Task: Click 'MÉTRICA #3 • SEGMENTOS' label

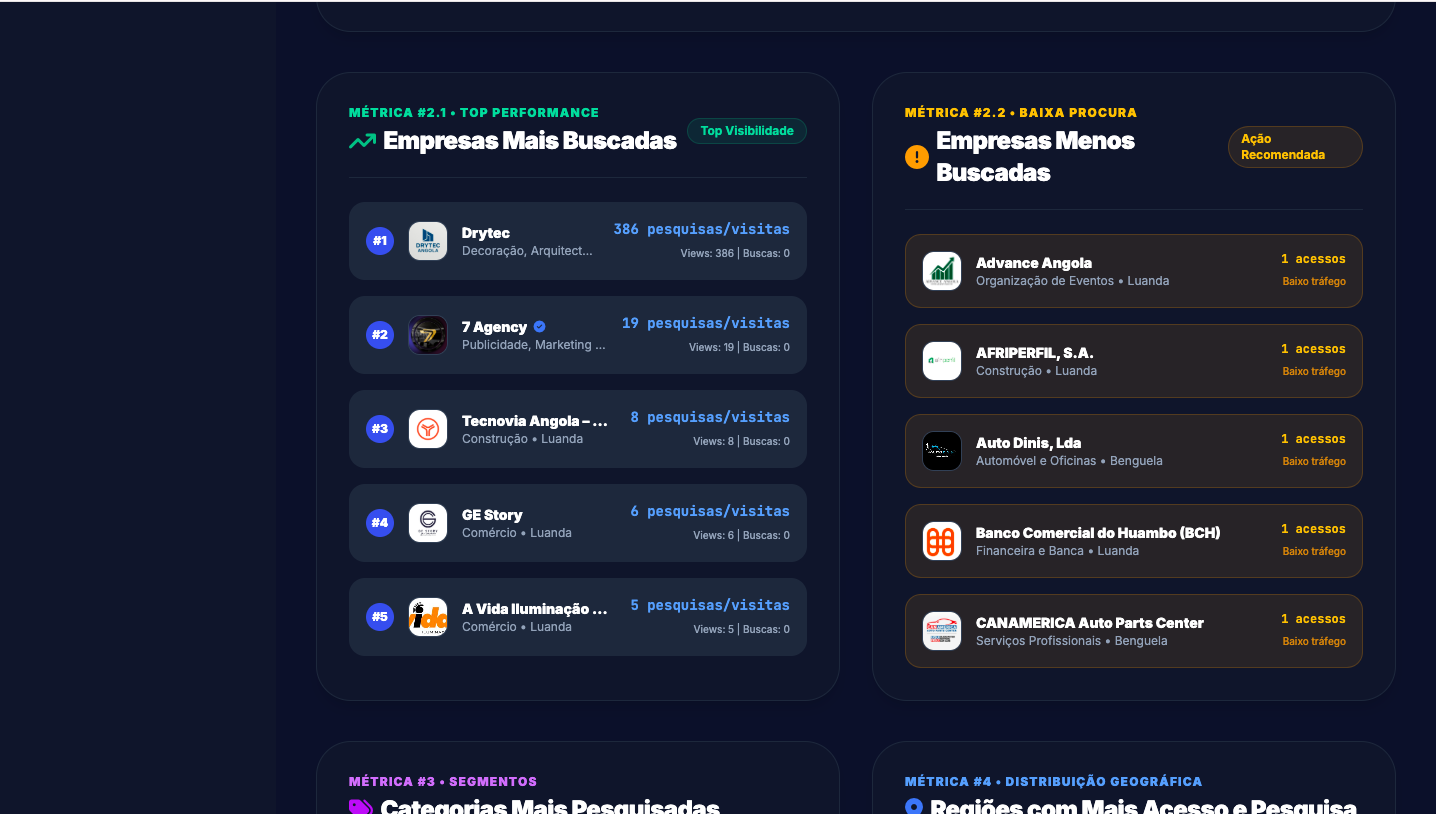Action: tap(443, 782)
